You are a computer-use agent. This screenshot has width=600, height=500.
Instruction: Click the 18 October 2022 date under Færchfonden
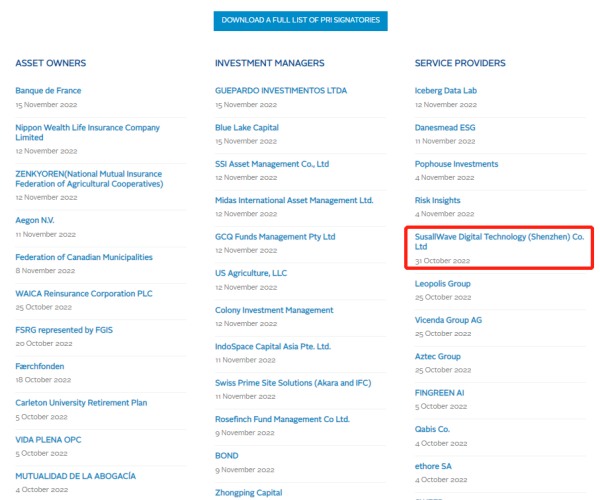point(43,380)
